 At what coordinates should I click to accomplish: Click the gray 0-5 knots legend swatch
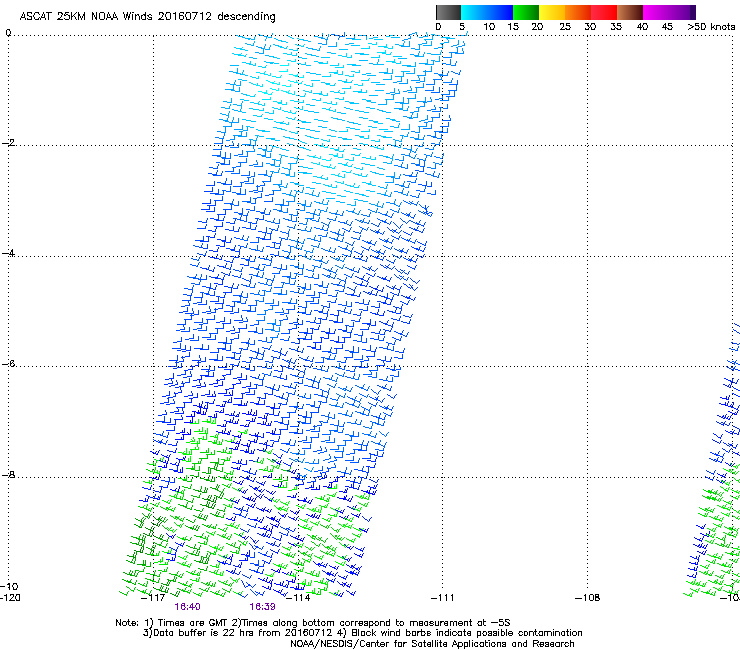[x=448, y=12]
